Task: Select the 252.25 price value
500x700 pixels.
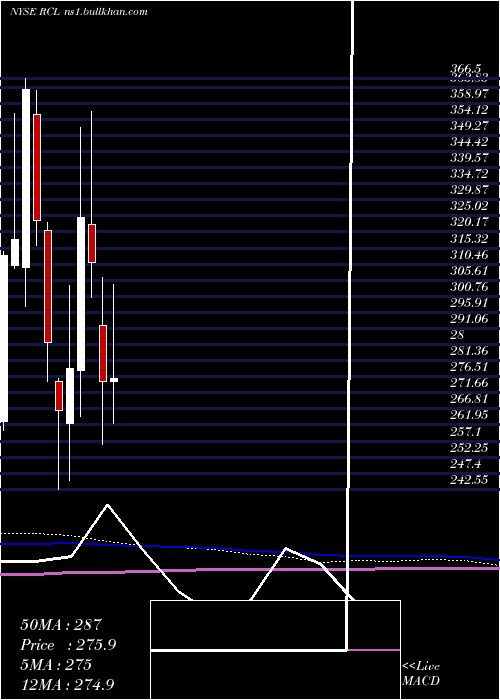Action: pyautogui.click(x=469, y=447)
